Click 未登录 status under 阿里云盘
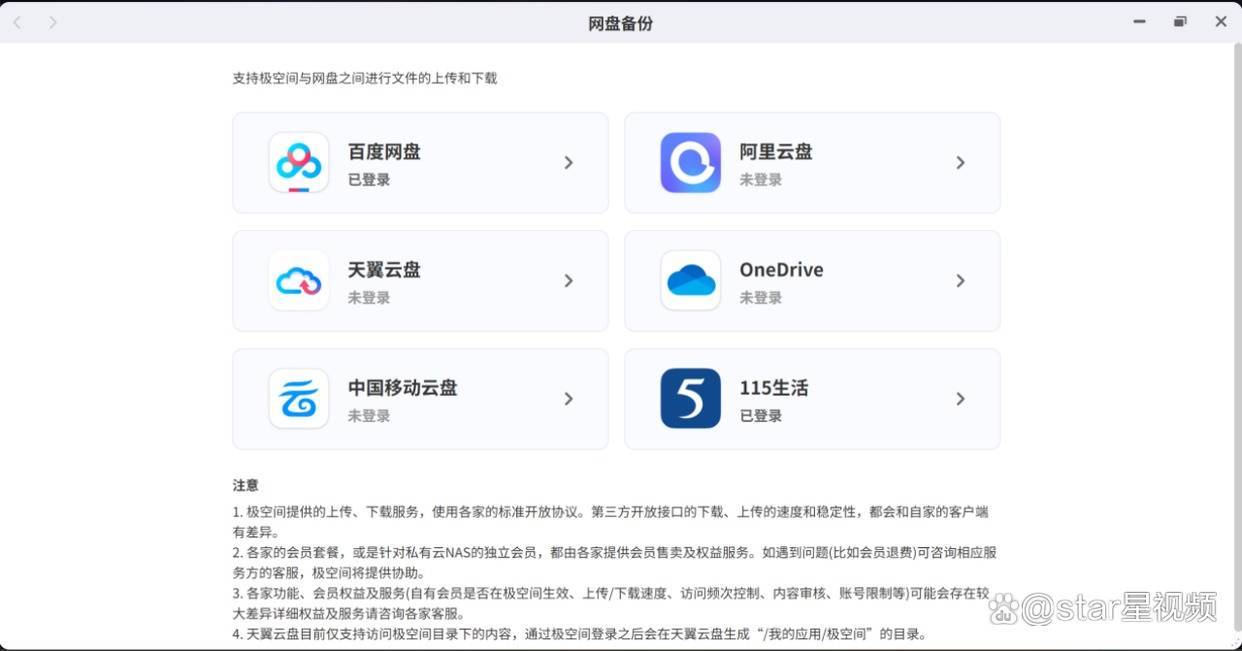Screen dimensions: 1242x651 pos(761,180)
